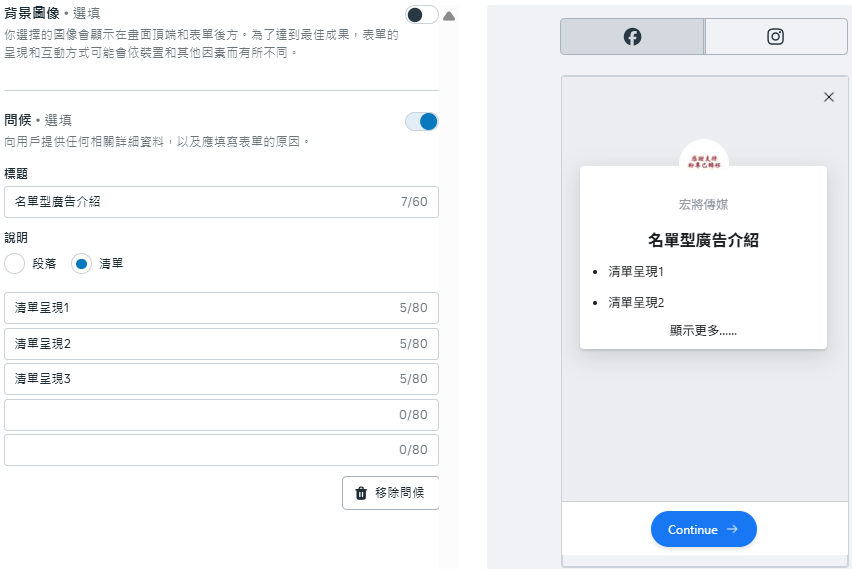Collapse section using the up arrow triangle

(x=449, y=16)
